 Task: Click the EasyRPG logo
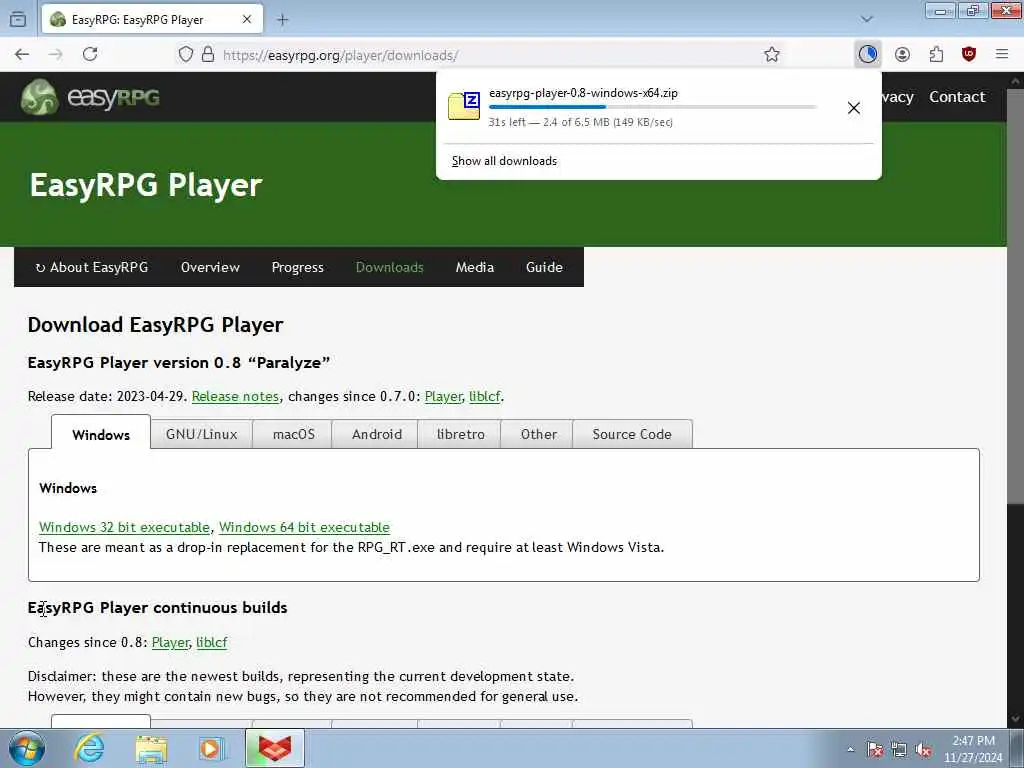coord(90,97)
